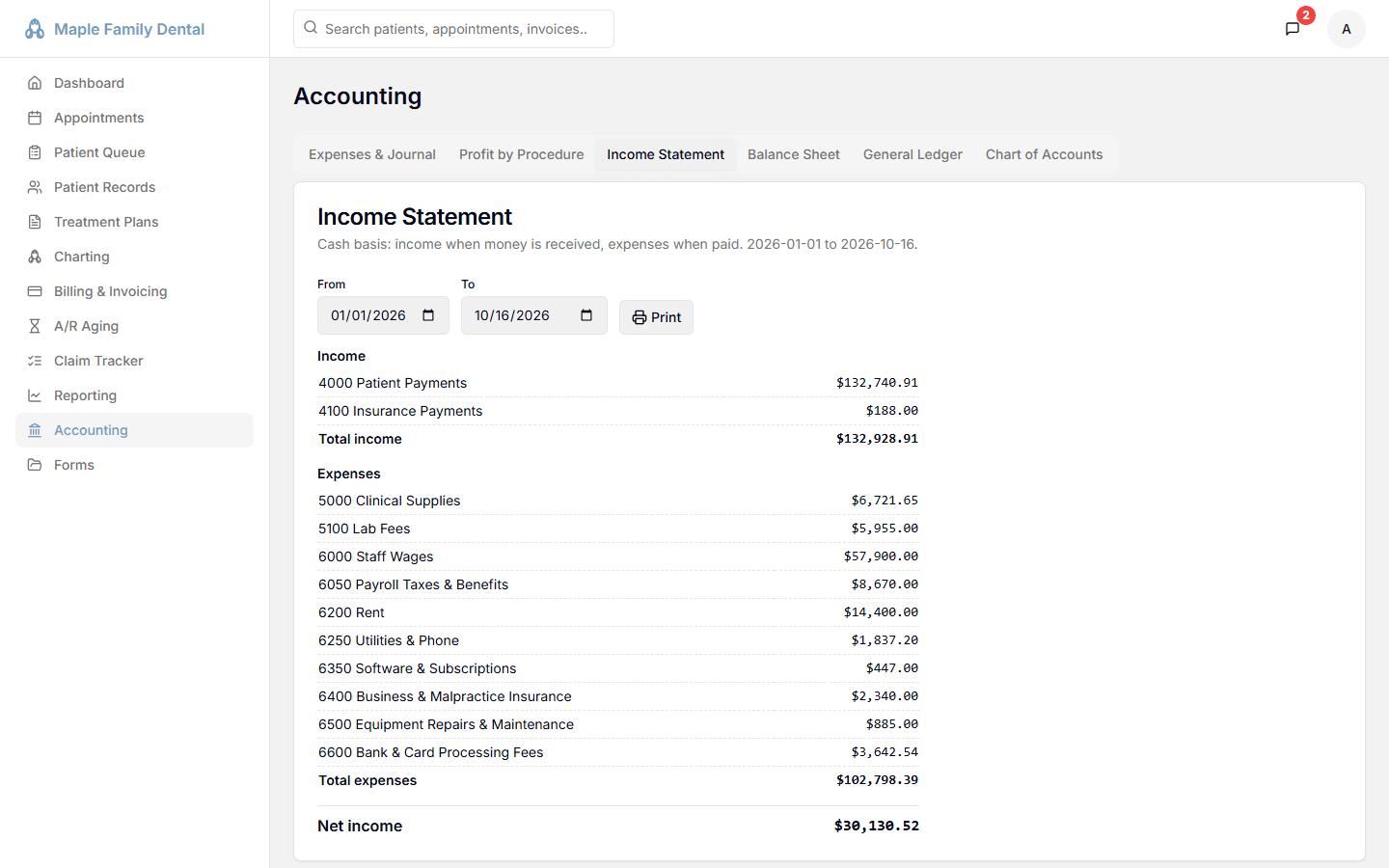
Task: Go to Chart of Accounts tab
Action: point(1044,154)
